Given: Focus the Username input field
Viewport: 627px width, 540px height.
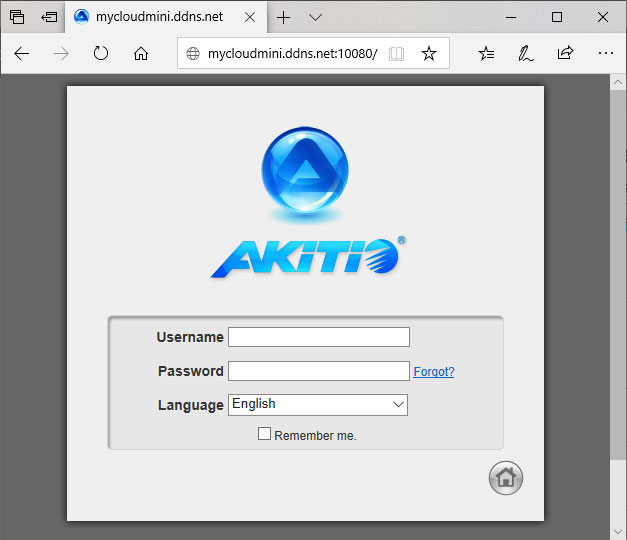Looking at the screenshot, I should pyautogui.click(x=318, y=337).
